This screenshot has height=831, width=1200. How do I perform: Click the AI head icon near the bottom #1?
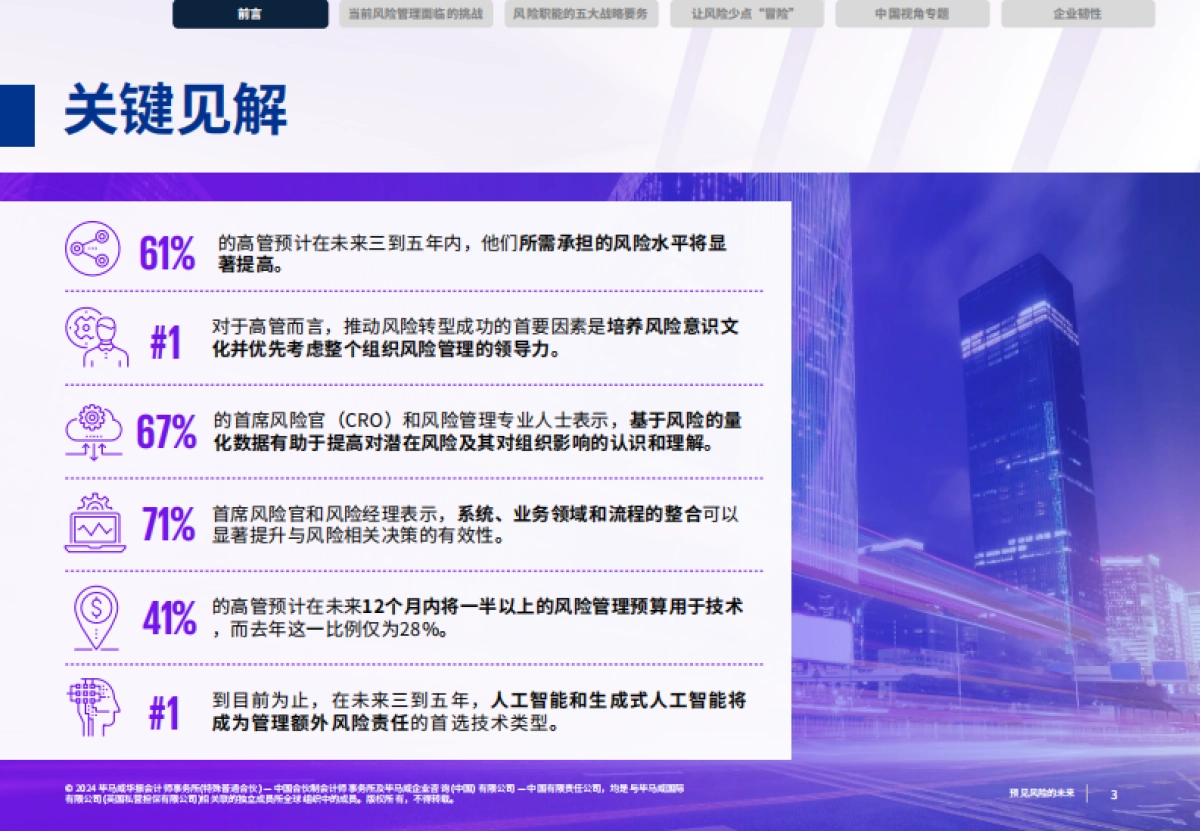pos(95,709)
